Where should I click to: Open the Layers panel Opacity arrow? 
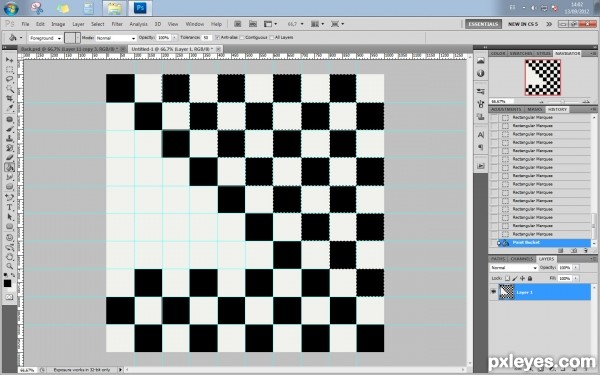576,267
